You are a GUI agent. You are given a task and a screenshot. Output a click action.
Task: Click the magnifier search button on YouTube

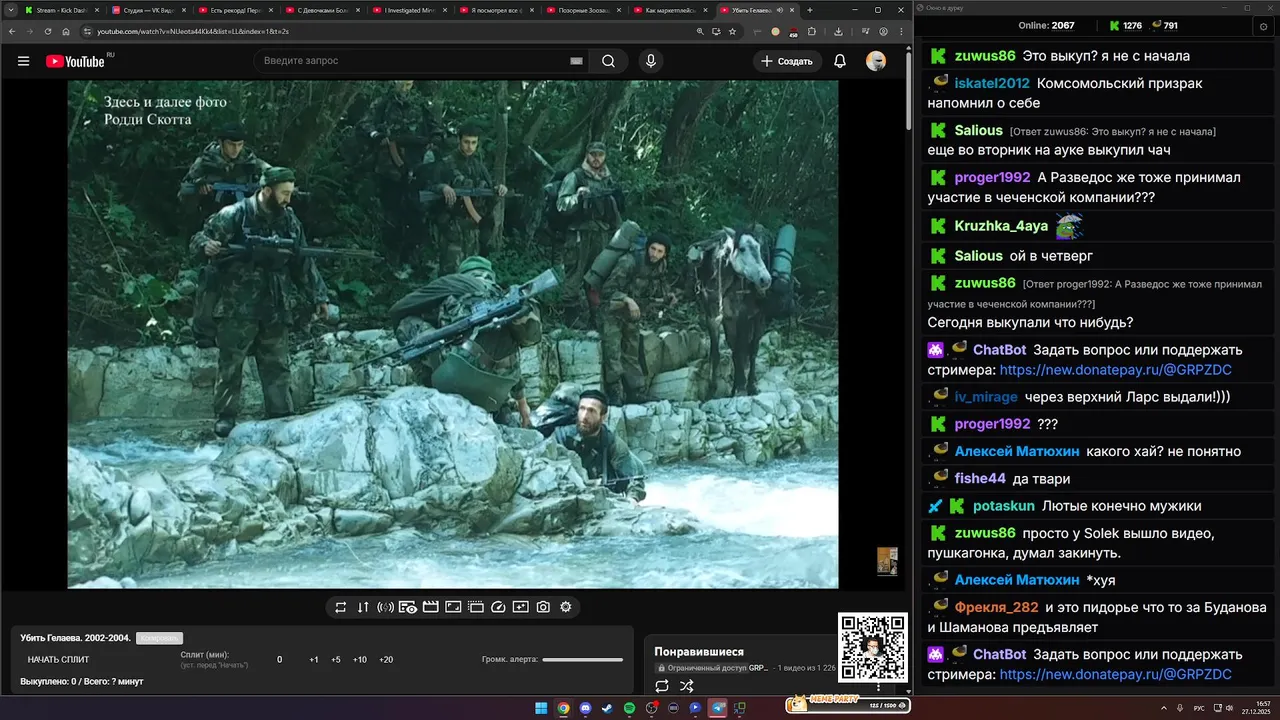tap(608, 61)
